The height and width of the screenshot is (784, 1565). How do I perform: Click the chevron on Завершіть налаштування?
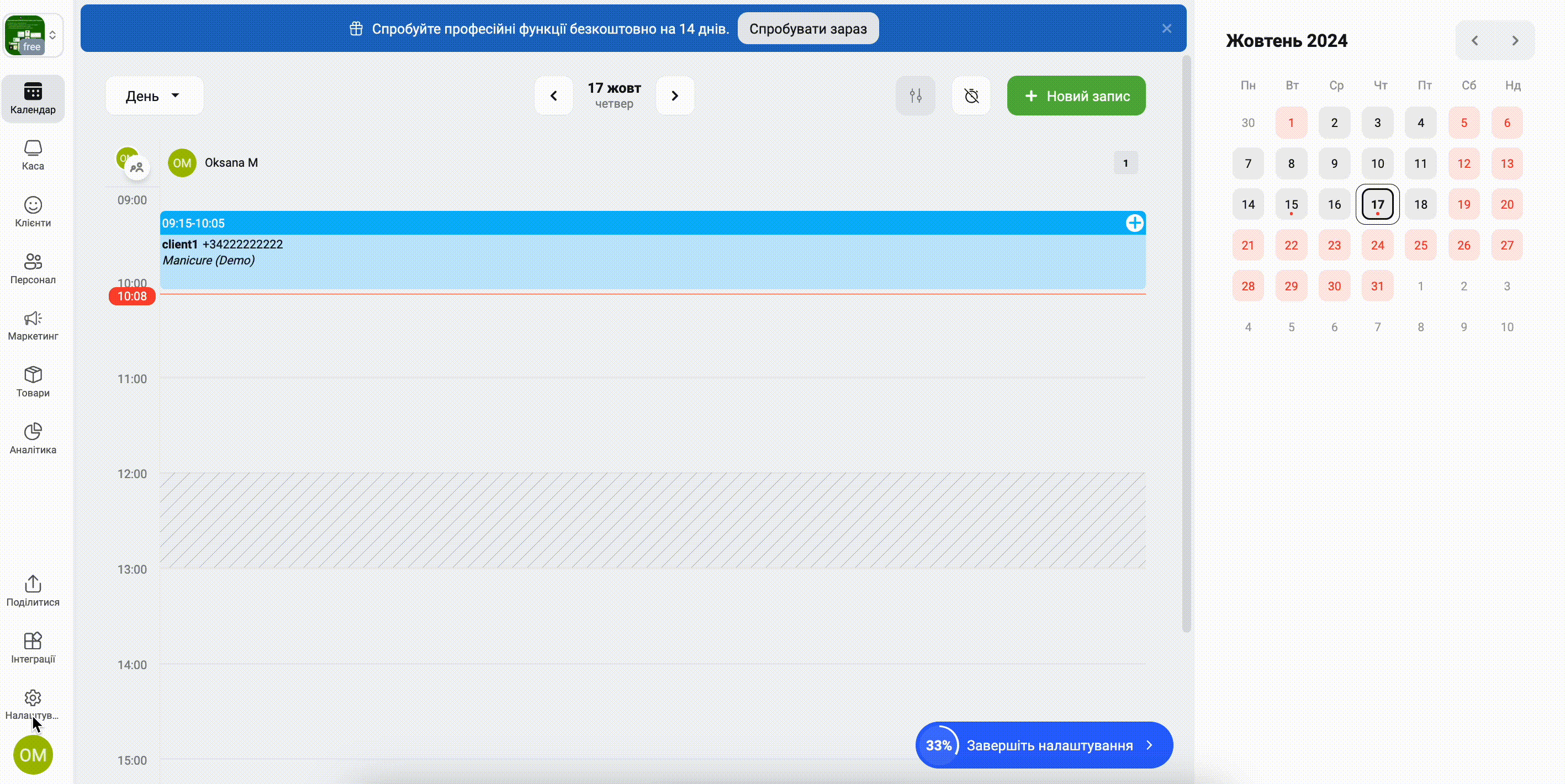tap(1149, 745)
